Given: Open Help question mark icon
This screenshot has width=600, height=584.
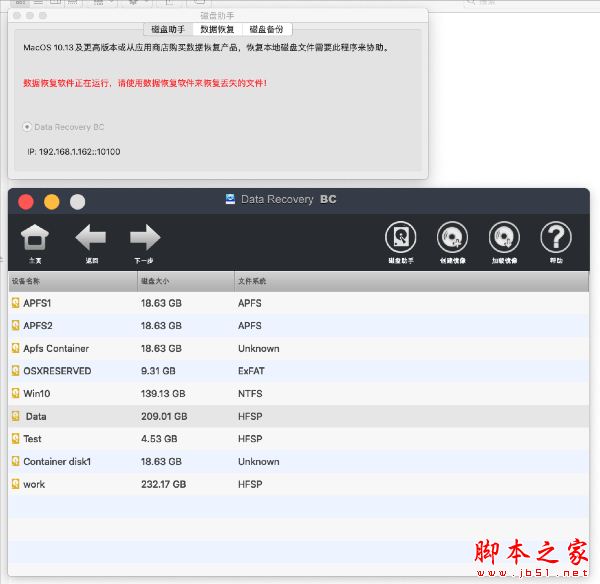Looking at the screenshot, I should (x=556, y=237).
